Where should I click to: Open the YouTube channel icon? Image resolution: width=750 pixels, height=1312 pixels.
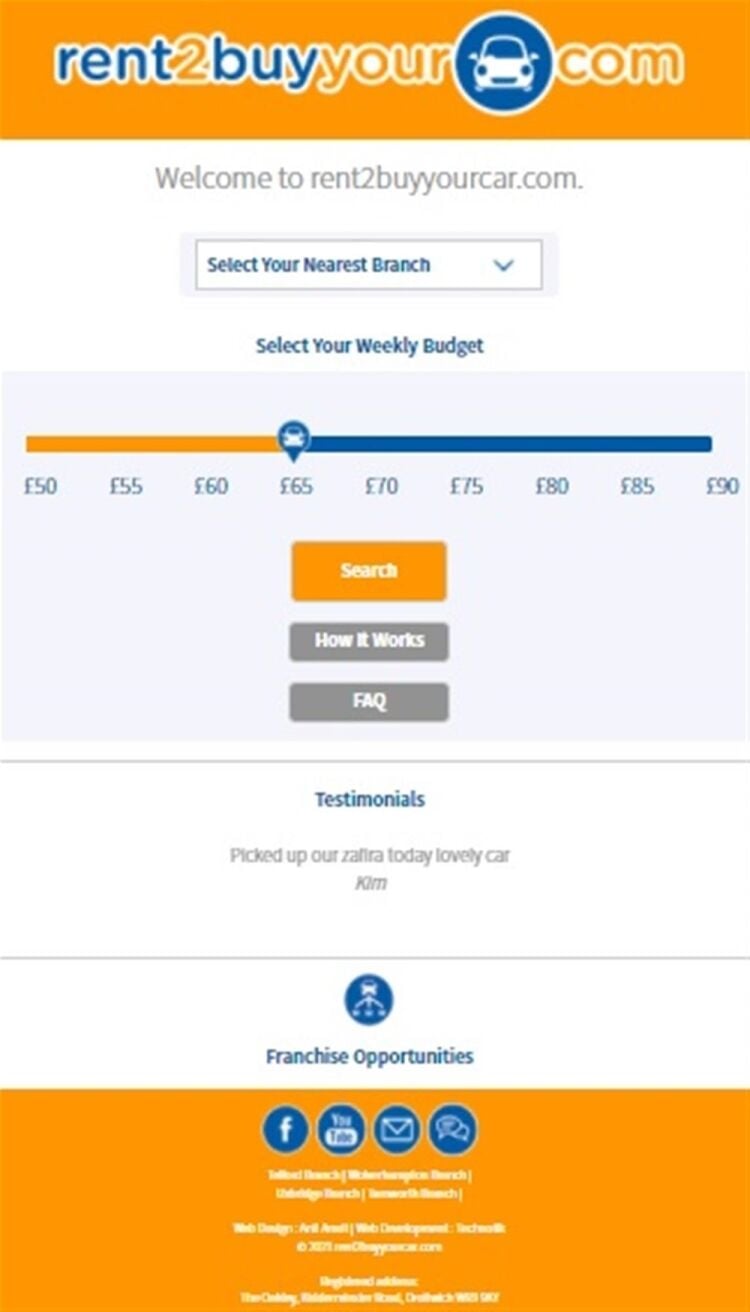pos(342,1130)
